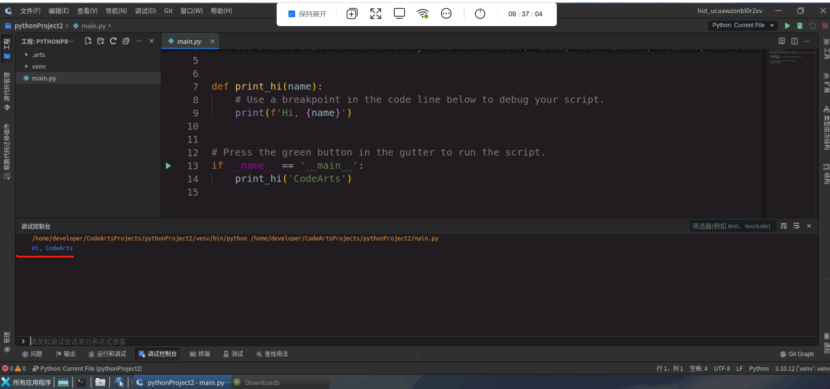Click Python: Current File (pythonProject2) in status bar

[x=87, y=368]
